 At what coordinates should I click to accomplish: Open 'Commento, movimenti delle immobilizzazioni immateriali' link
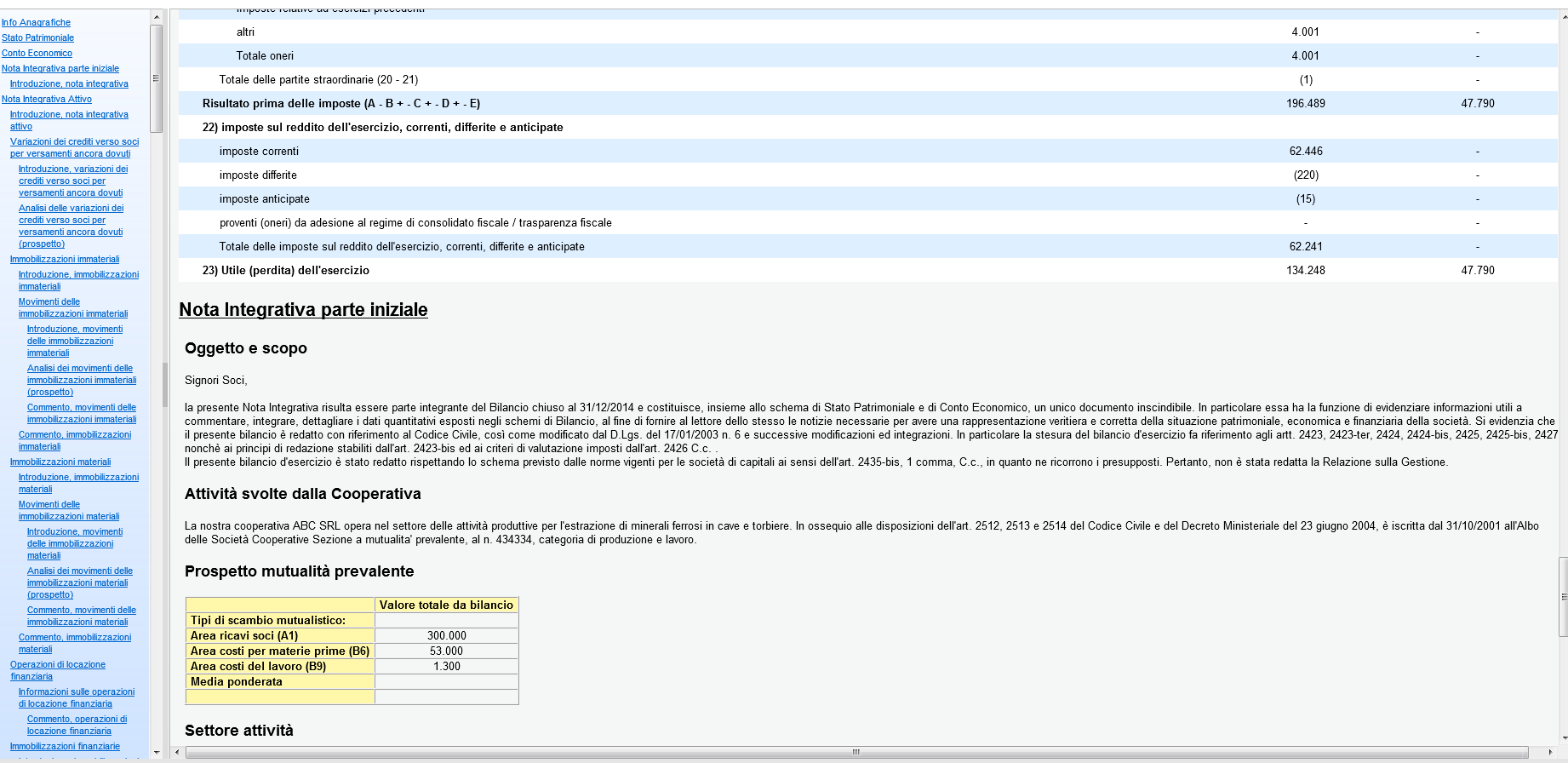82,413
